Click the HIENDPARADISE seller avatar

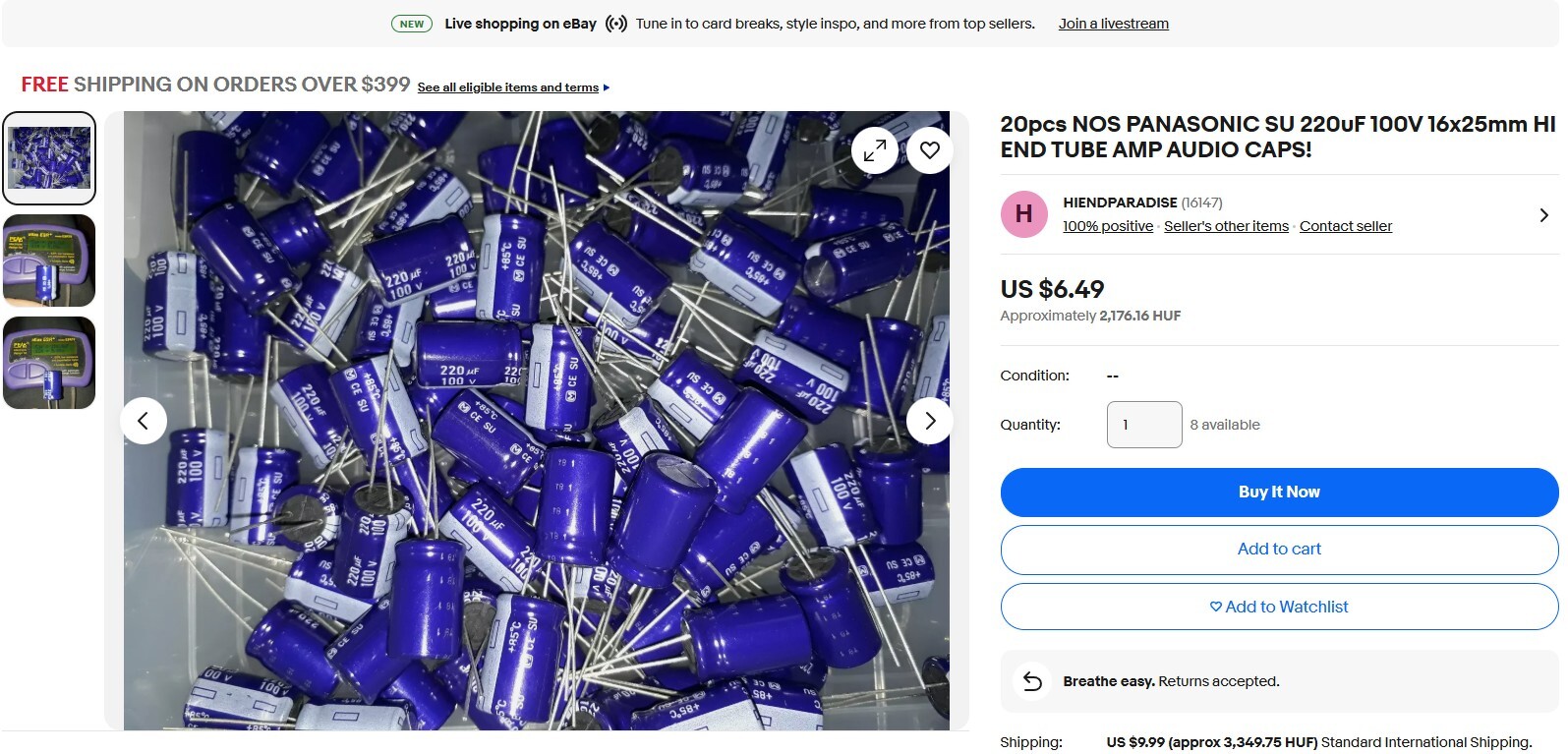1023,214
